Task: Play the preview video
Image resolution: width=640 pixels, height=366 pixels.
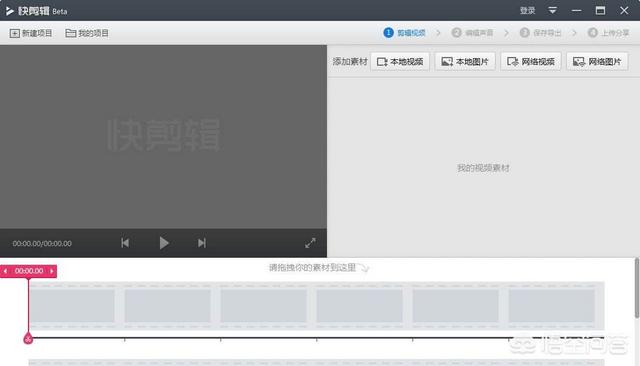Action: (164, 243)
